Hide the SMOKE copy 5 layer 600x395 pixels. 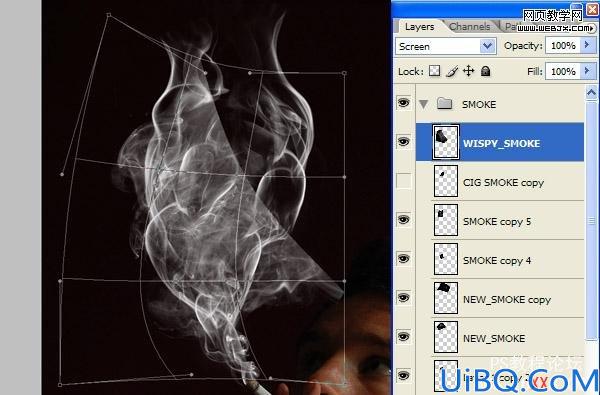[404, 220]
